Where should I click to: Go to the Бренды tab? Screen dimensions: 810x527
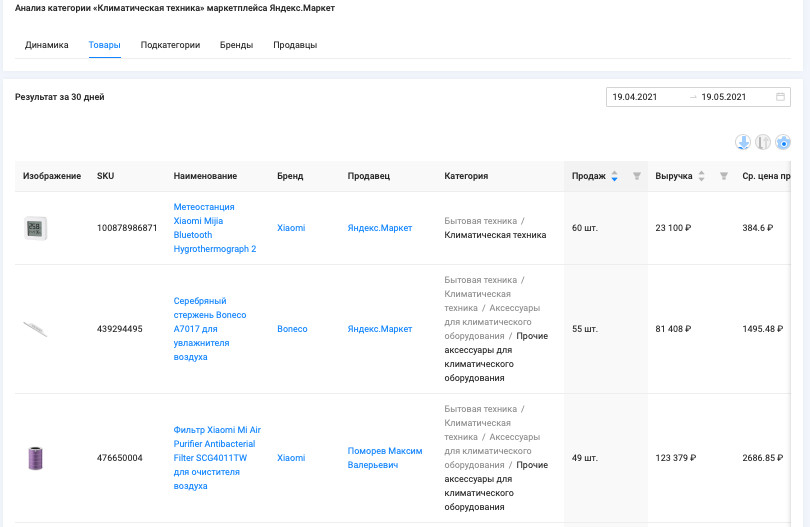pyautogui.click(x=237, y=45)
